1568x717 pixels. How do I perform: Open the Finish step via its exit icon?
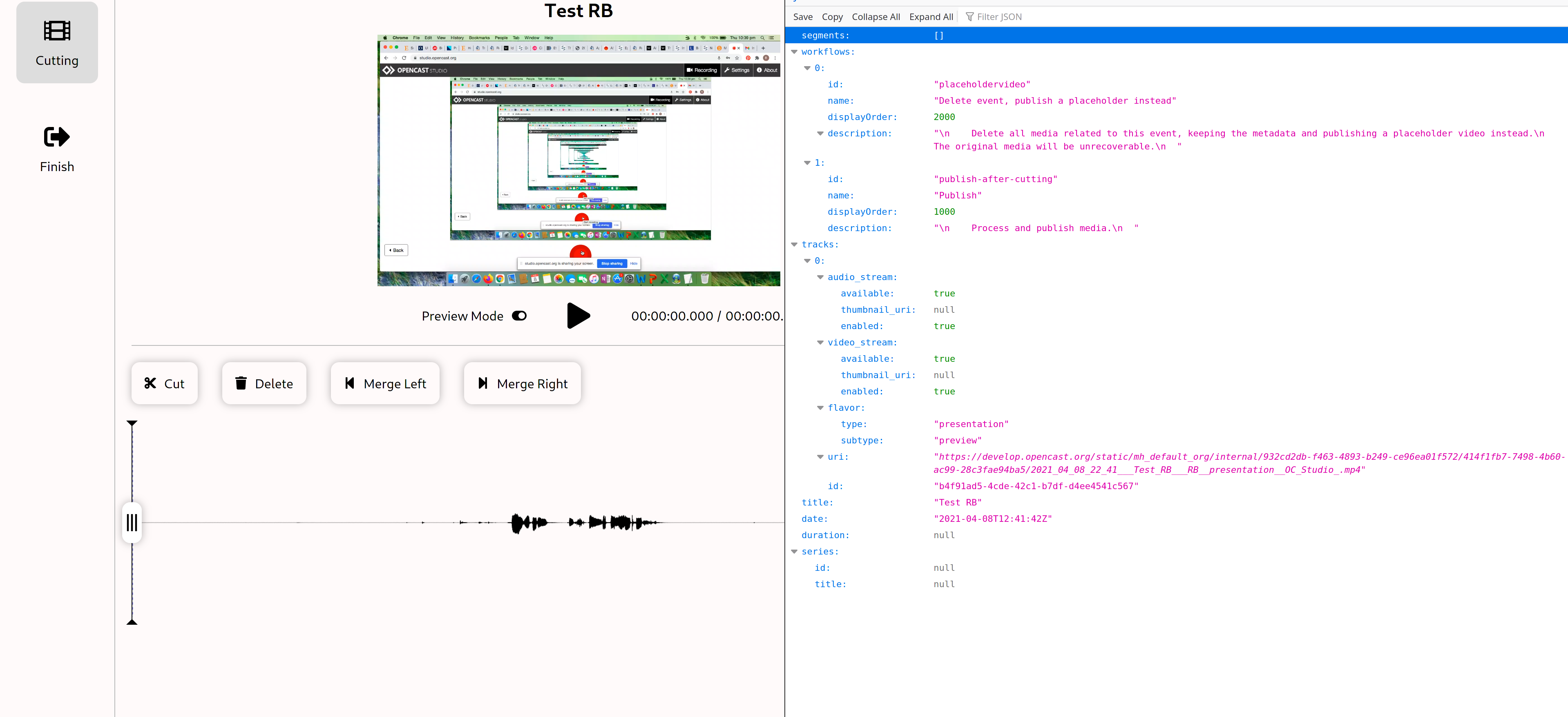pos(57,137)
